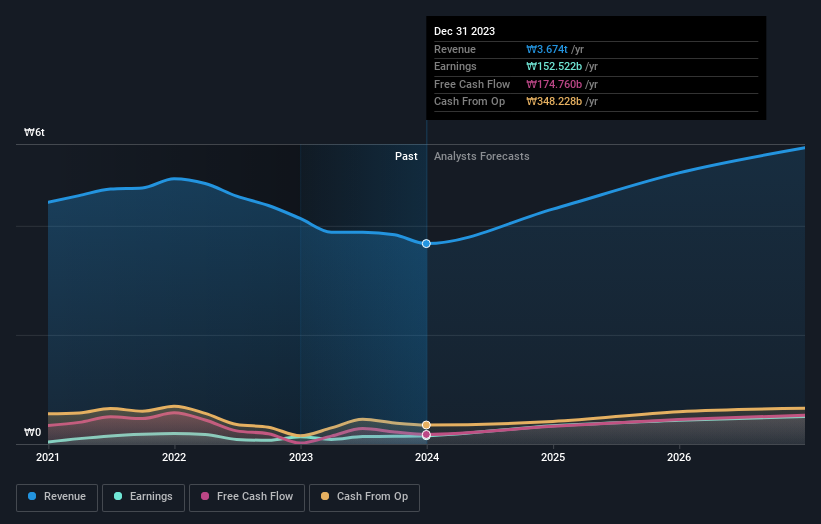Viewport: 821px width, 524px height.
Task: Click the ₩348.228b cash from op value
Action: (x=554, y=102)
